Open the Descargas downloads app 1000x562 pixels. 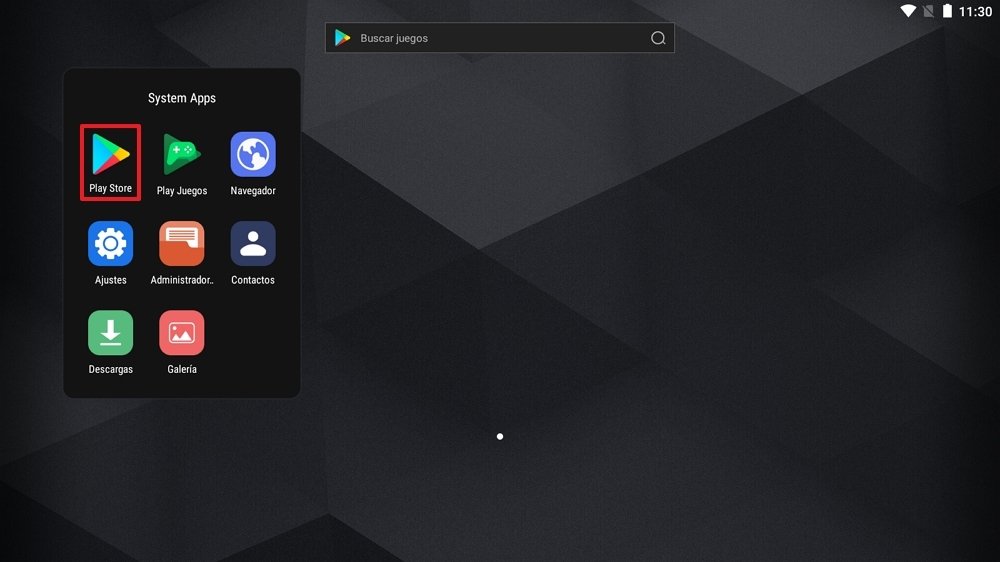pyautogui.click(x=110, y=333)
